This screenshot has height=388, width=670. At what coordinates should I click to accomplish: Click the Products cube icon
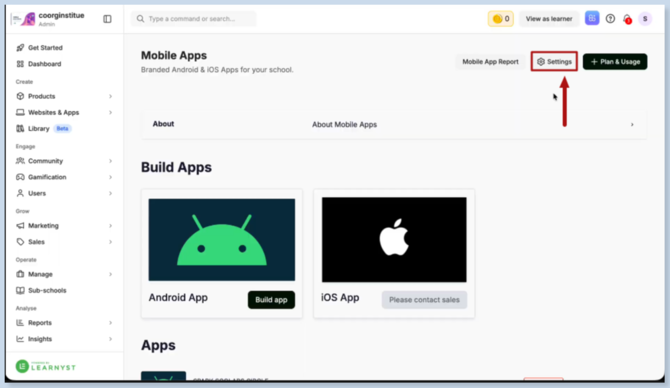pos(20,96)
